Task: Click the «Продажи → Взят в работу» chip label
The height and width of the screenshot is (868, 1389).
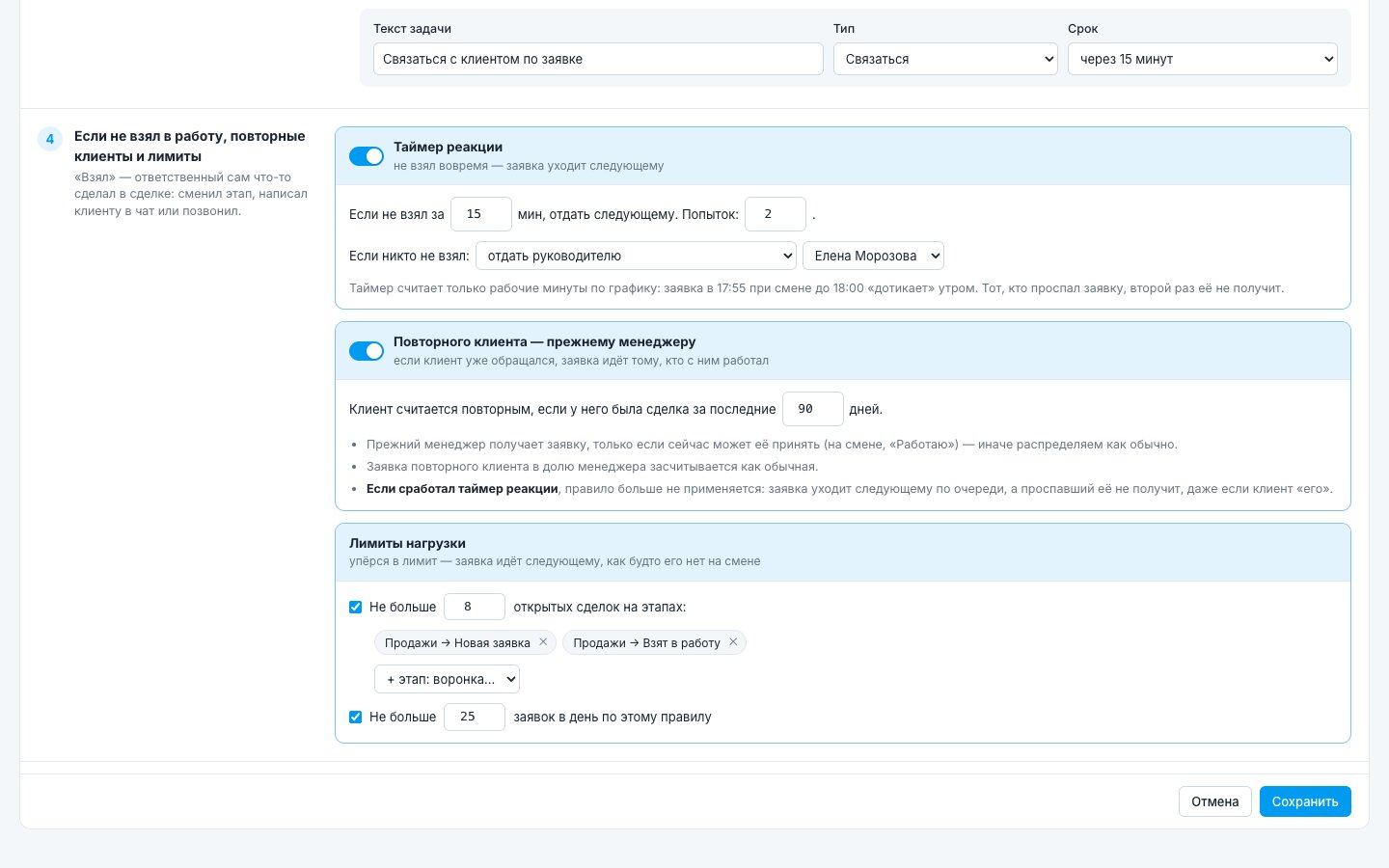Action: pyautogui.click(x=646, y=642)
